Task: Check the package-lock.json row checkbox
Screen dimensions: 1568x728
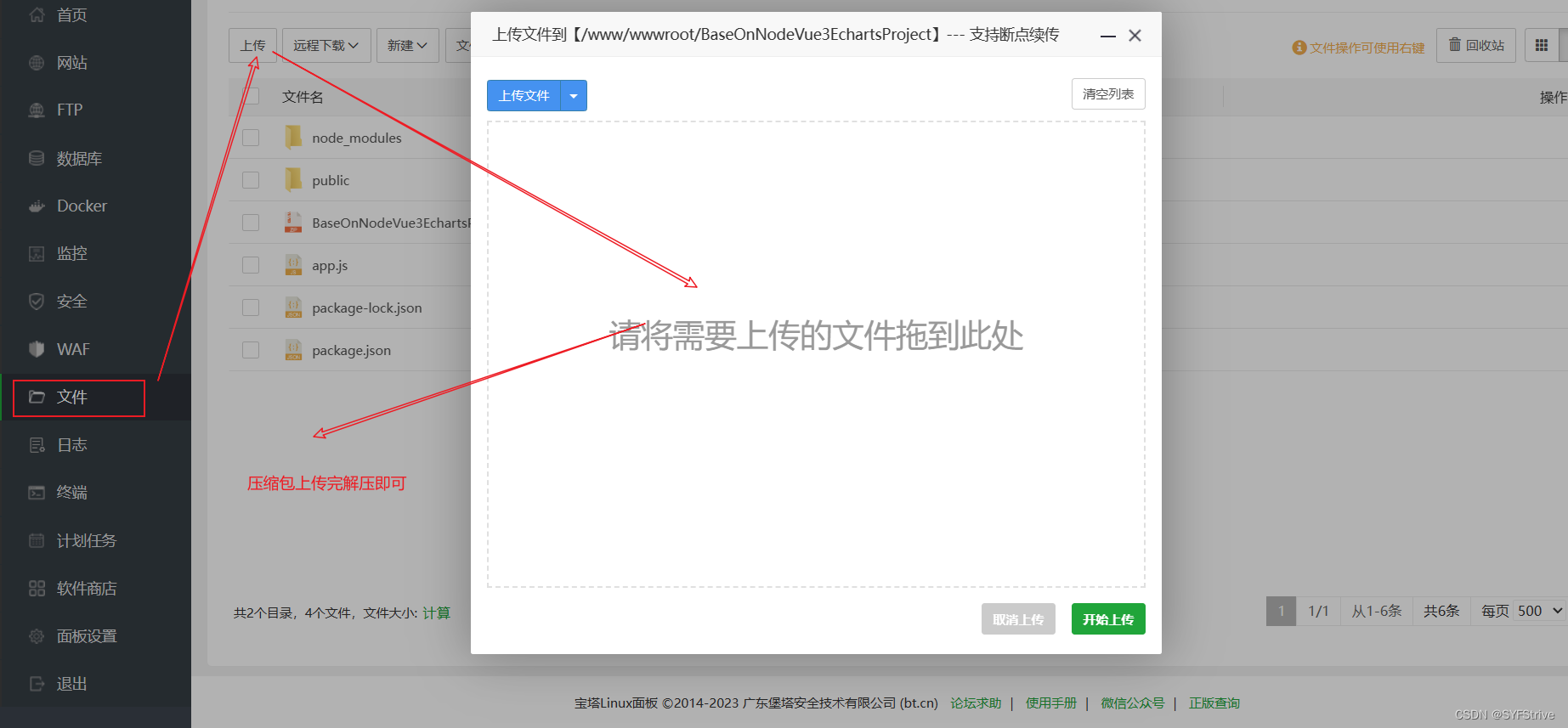Action: click(251, 308)
